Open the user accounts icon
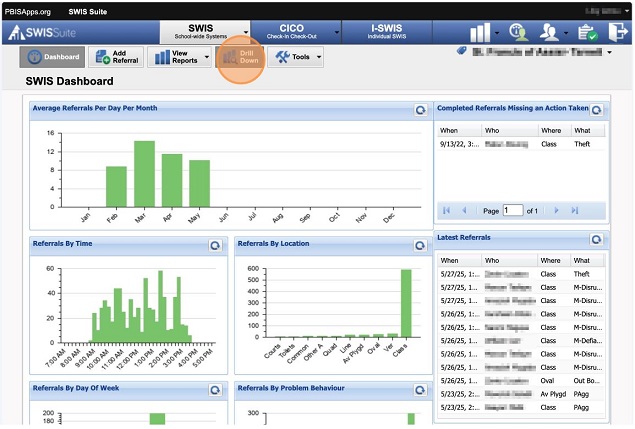This screenshot has width=635, height=429. (549, 32)
